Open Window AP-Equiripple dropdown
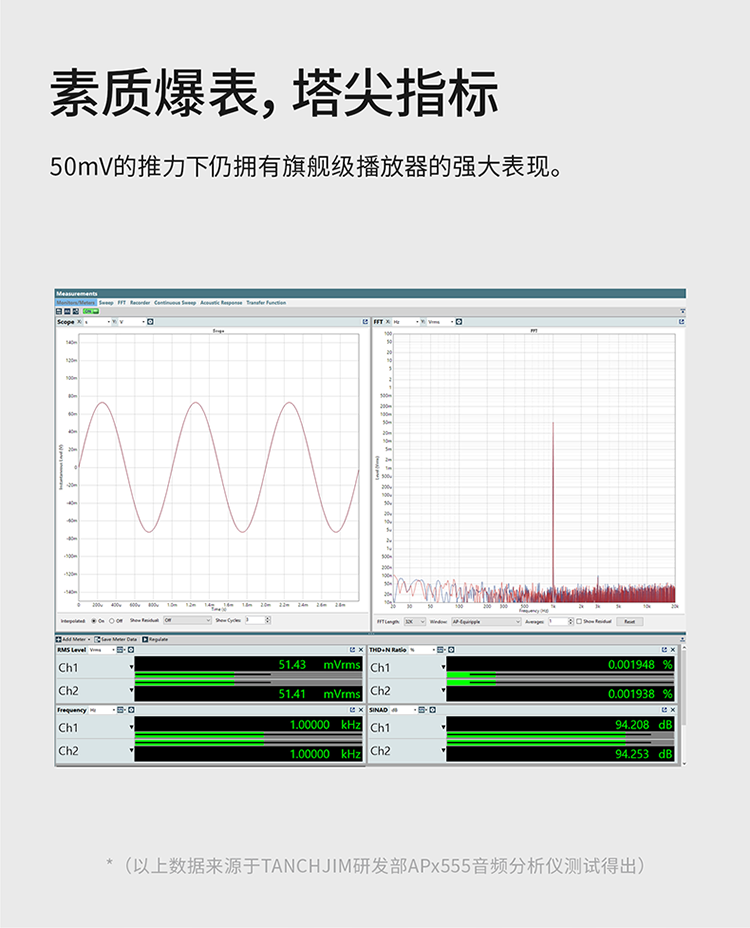Screen dimensions: 750x928 tap(486, 621)
